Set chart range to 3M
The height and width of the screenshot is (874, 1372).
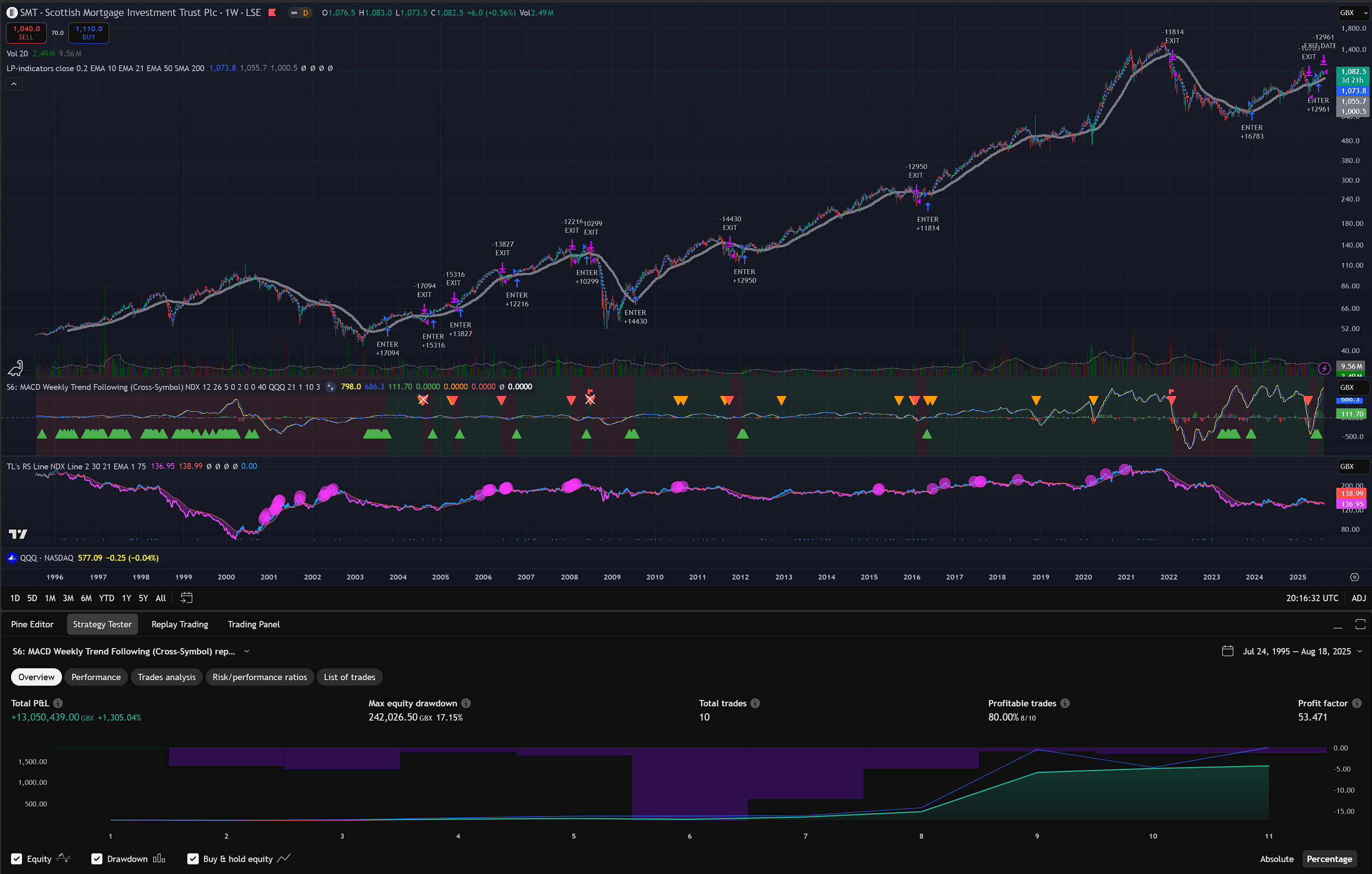tap(68, 598)
